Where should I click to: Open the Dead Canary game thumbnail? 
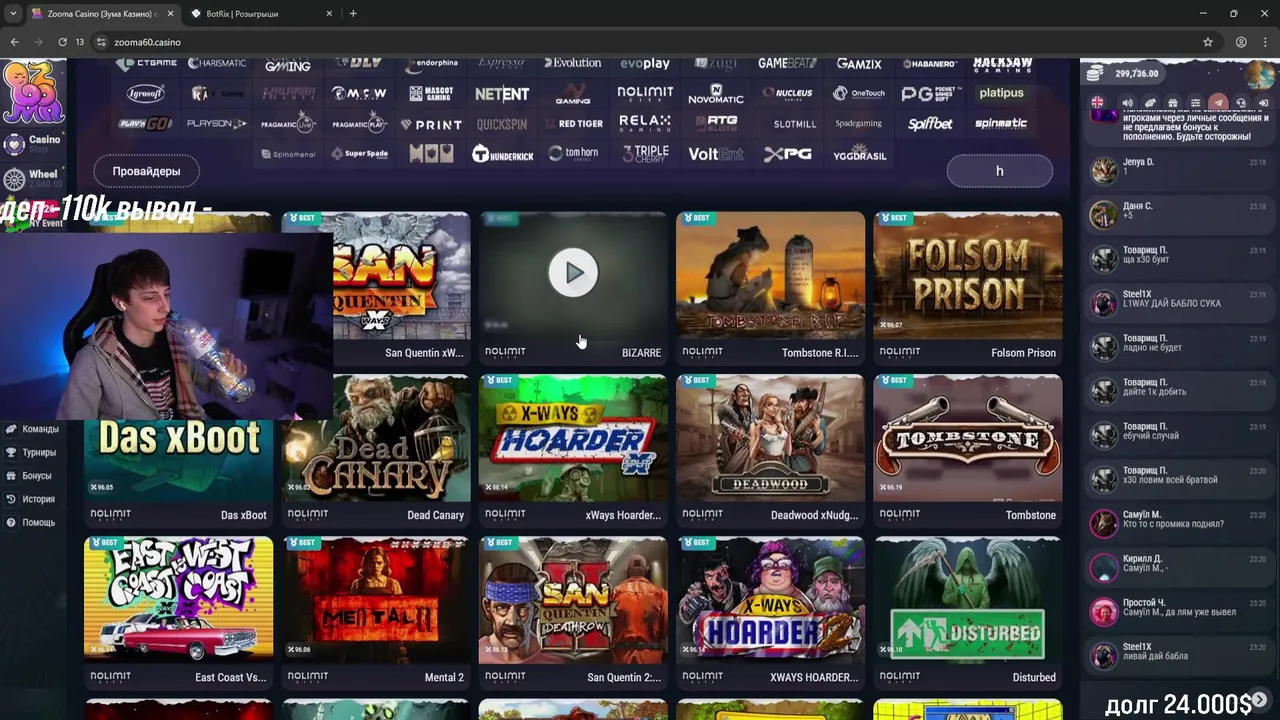click(x=376, y=440)
